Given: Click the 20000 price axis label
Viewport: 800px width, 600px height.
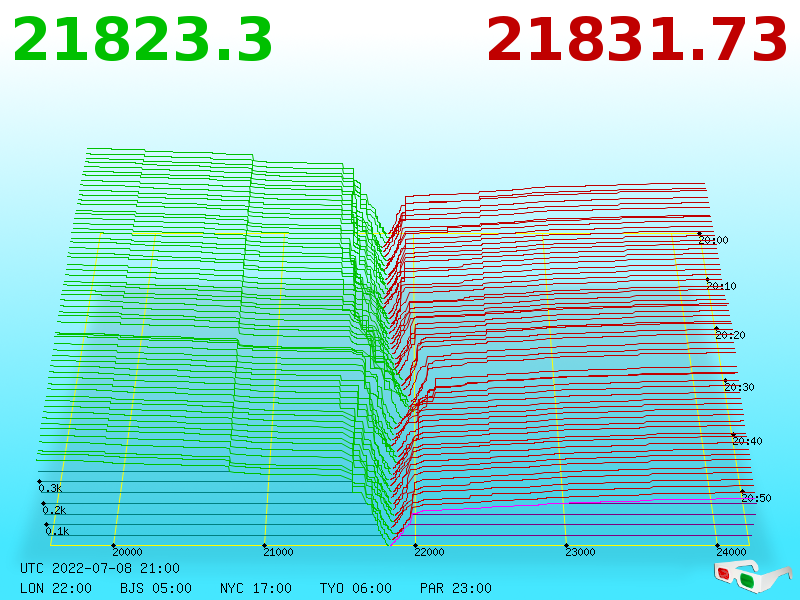Looking at the screenshot, I should 128,552.
